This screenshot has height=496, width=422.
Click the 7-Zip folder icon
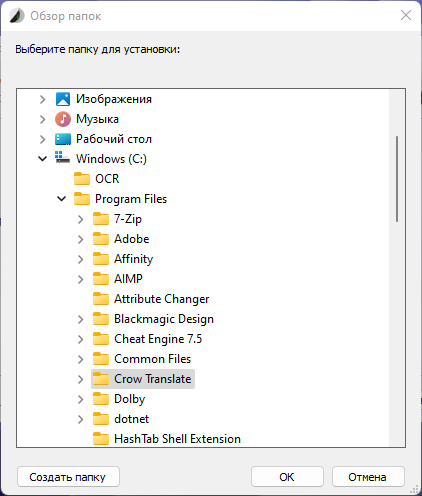coord(101,219)
